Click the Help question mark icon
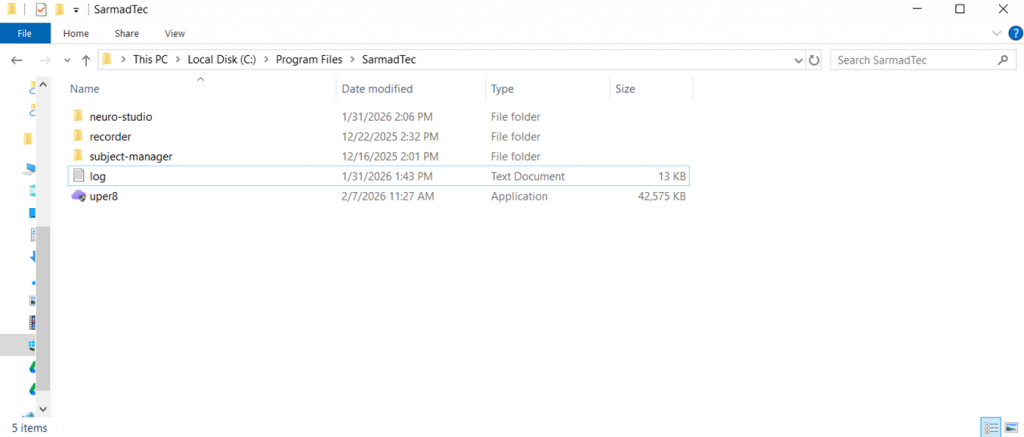Image resolution: width=1024 pixels, height=437 pixels. 1016,33
